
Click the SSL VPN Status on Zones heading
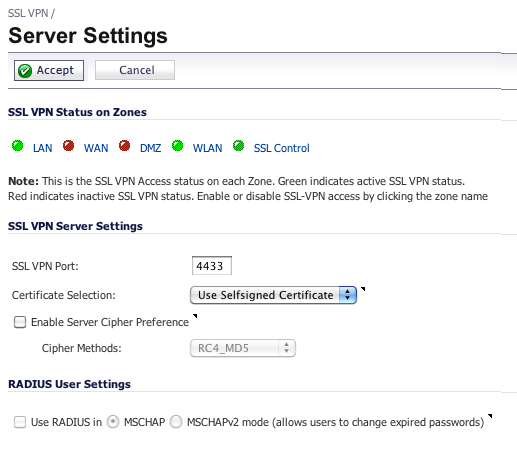coord(77,112)
